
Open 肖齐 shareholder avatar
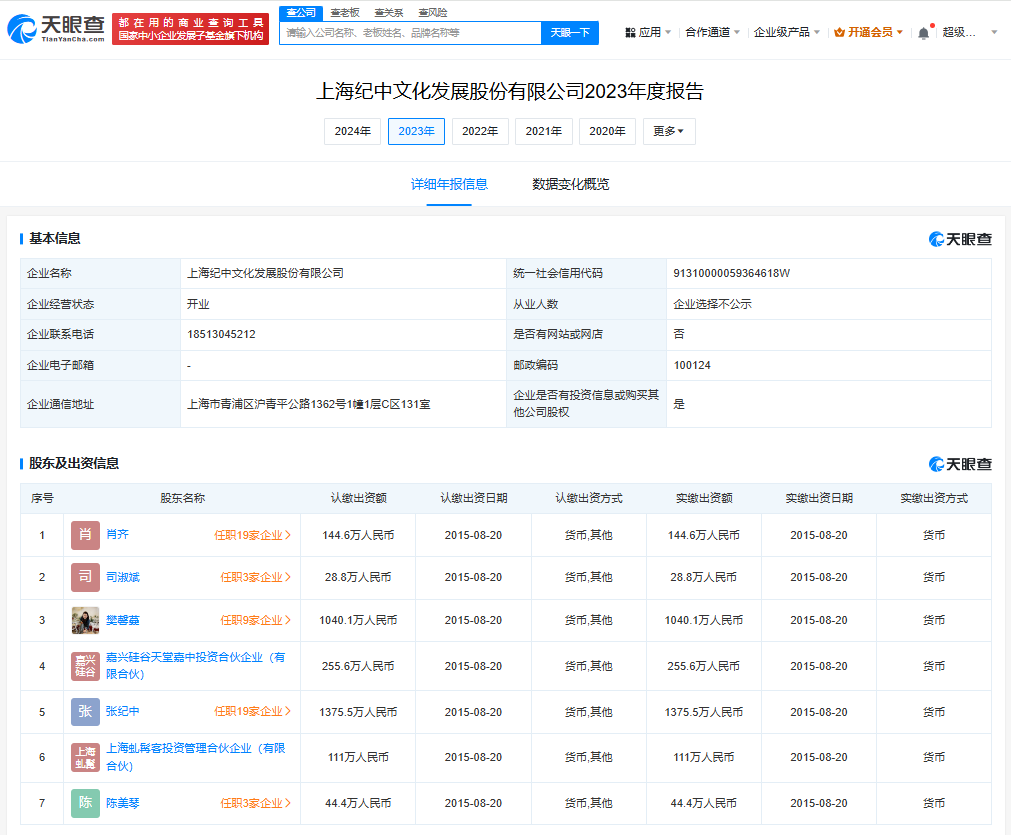pyautogui.click(x=85, y=535)
